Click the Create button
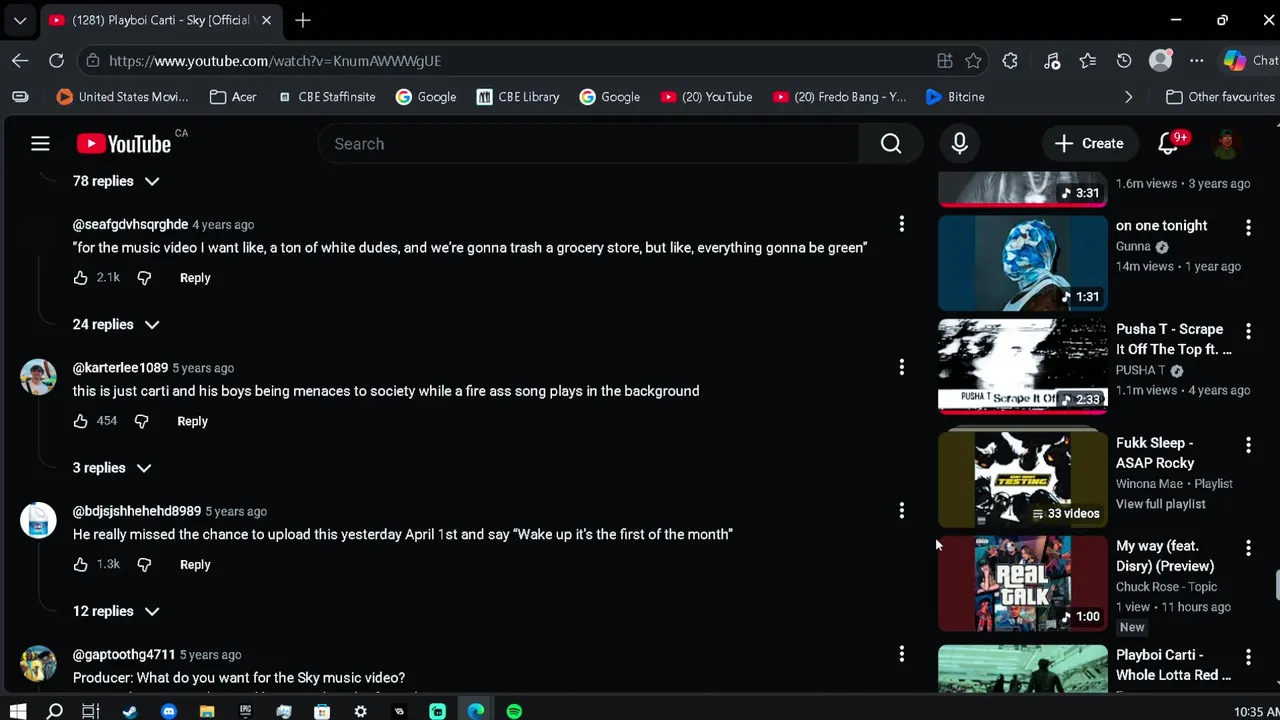The width and height of the screenshot is (1280, 720). pyautogui.click(x=1090, y=144)
